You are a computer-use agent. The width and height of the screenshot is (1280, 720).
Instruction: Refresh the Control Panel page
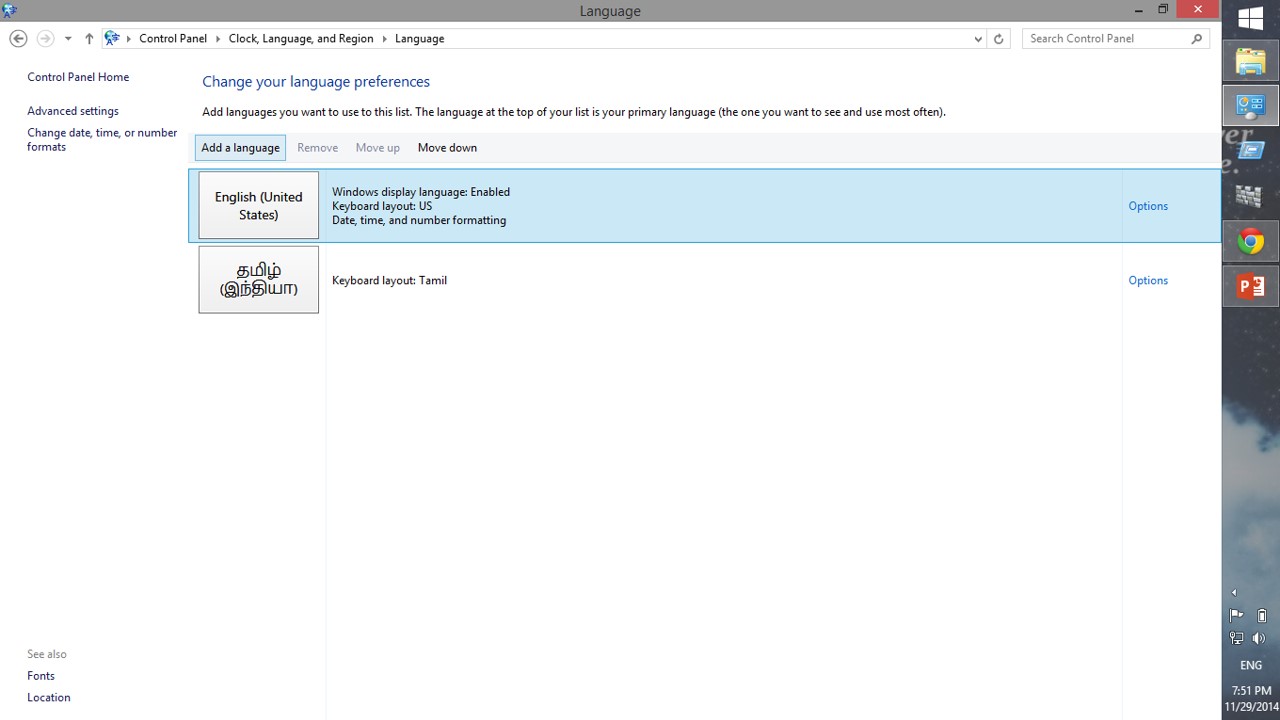(998, 39)
